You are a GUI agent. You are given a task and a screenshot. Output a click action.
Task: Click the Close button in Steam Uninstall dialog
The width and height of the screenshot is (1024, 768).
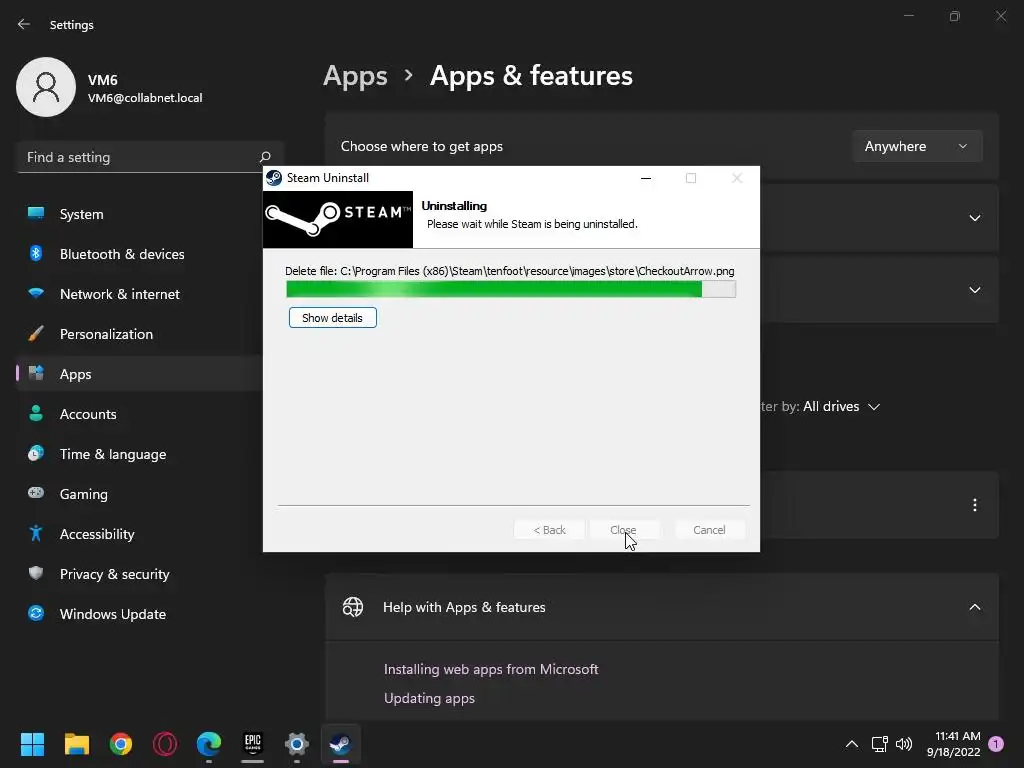pyautogui.click(x=624, y=530)
